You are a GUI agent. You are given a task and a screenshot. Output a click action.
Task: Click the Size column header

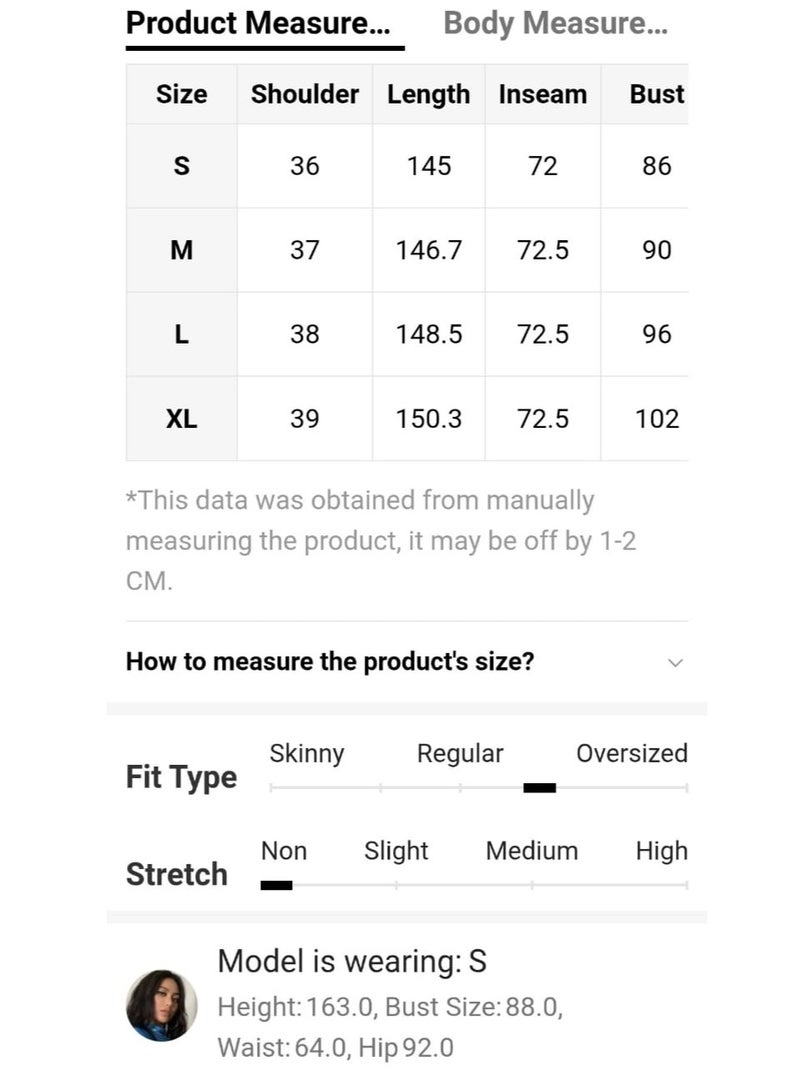coord(181,95)
